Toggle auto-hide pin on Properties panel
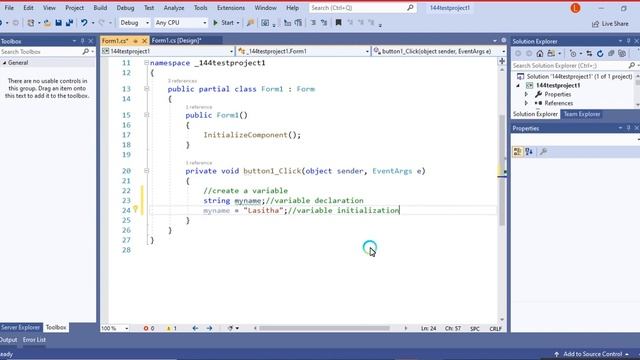Image resolution: width=640 pixels, height=360 pixels. [x=628, y=128]
